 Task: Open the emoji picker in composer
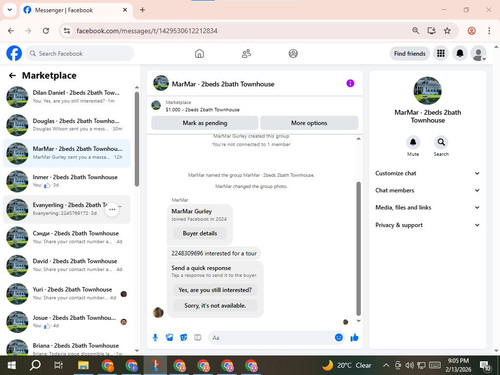(339, 338)
